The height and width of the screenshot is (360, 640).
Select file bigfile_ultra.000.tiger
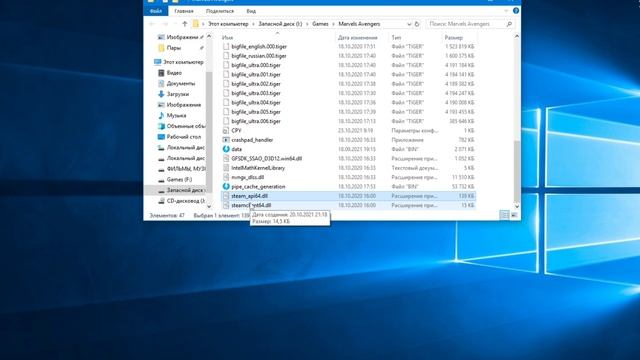256,65
